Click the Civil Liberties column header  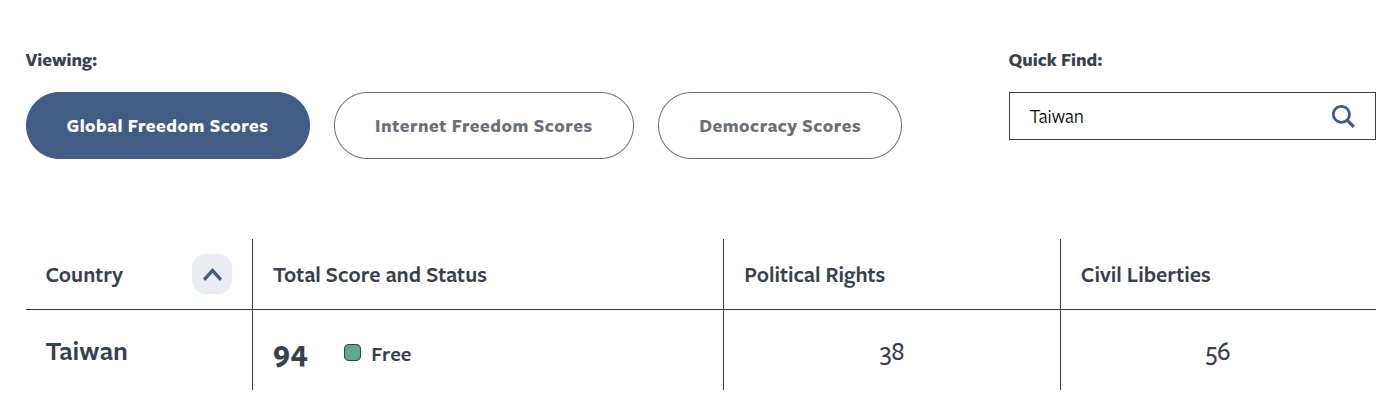coord(1145,275)
